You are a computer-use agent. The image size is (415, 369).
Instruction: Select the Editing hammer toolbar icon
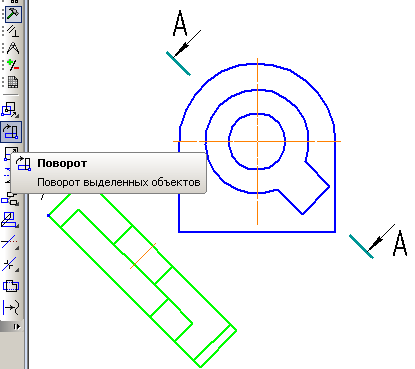pos(13,14)
